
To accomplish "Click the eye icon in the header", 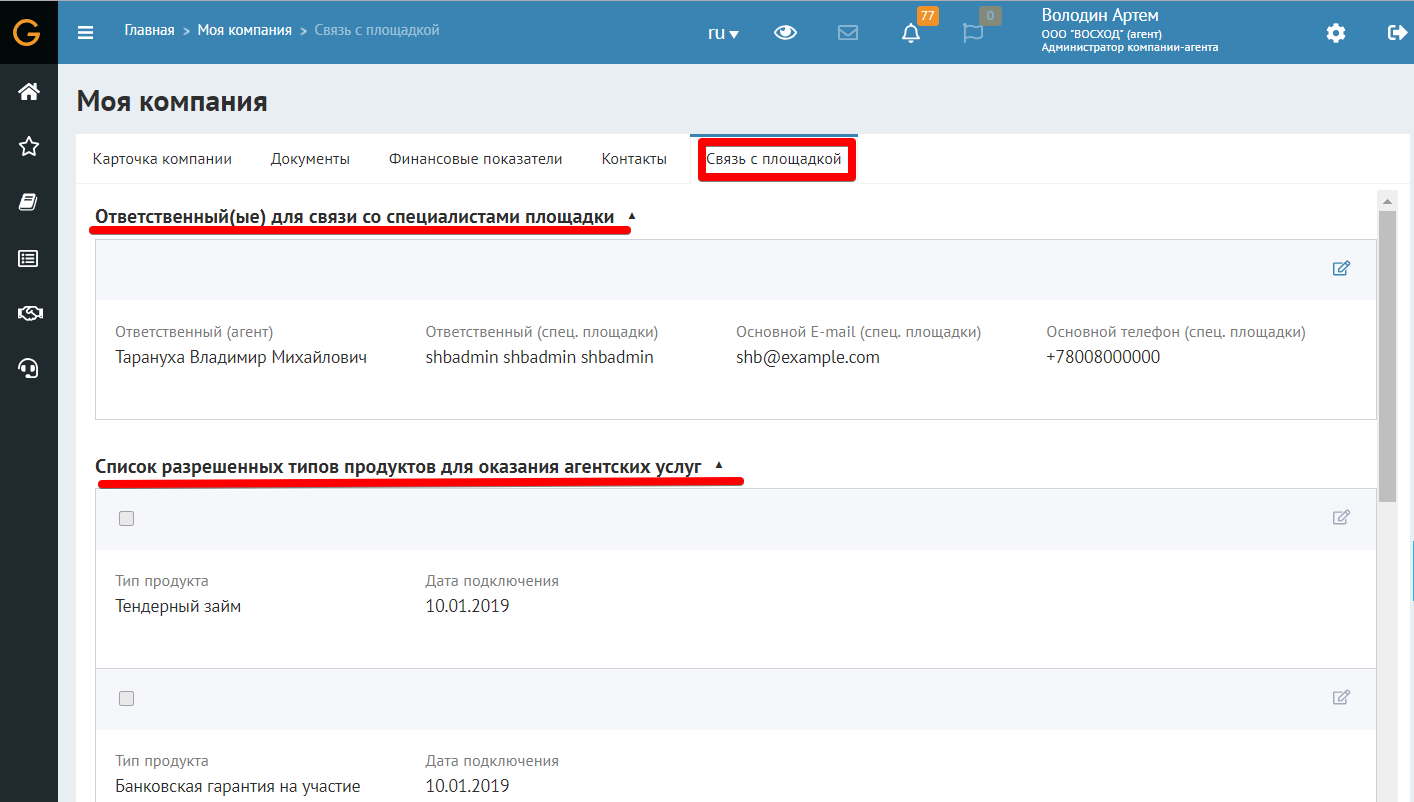I will (786, 32).
